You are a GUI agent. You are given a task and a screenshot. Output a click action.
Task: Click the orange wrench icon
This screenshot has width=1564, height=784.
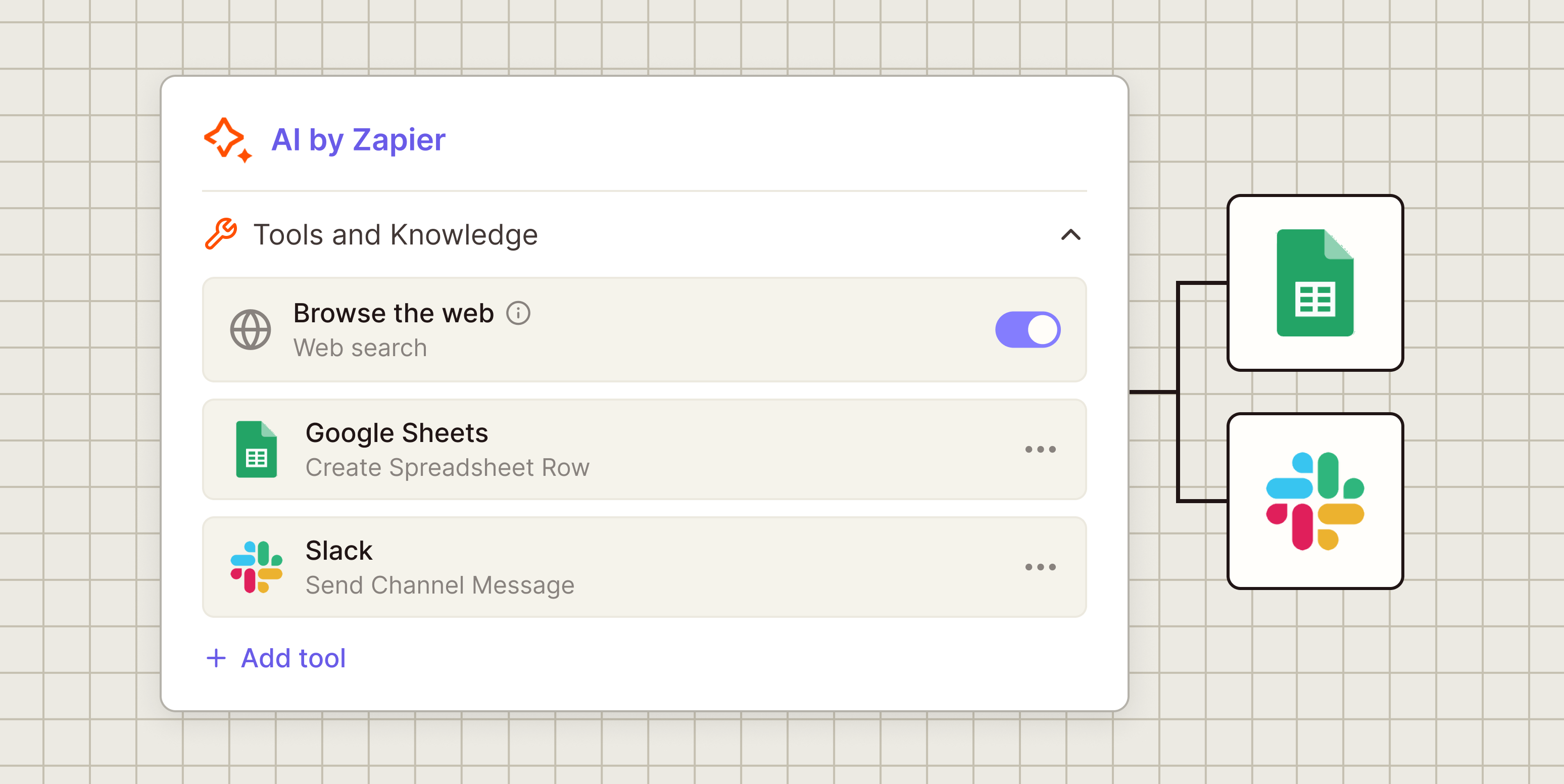220,234
